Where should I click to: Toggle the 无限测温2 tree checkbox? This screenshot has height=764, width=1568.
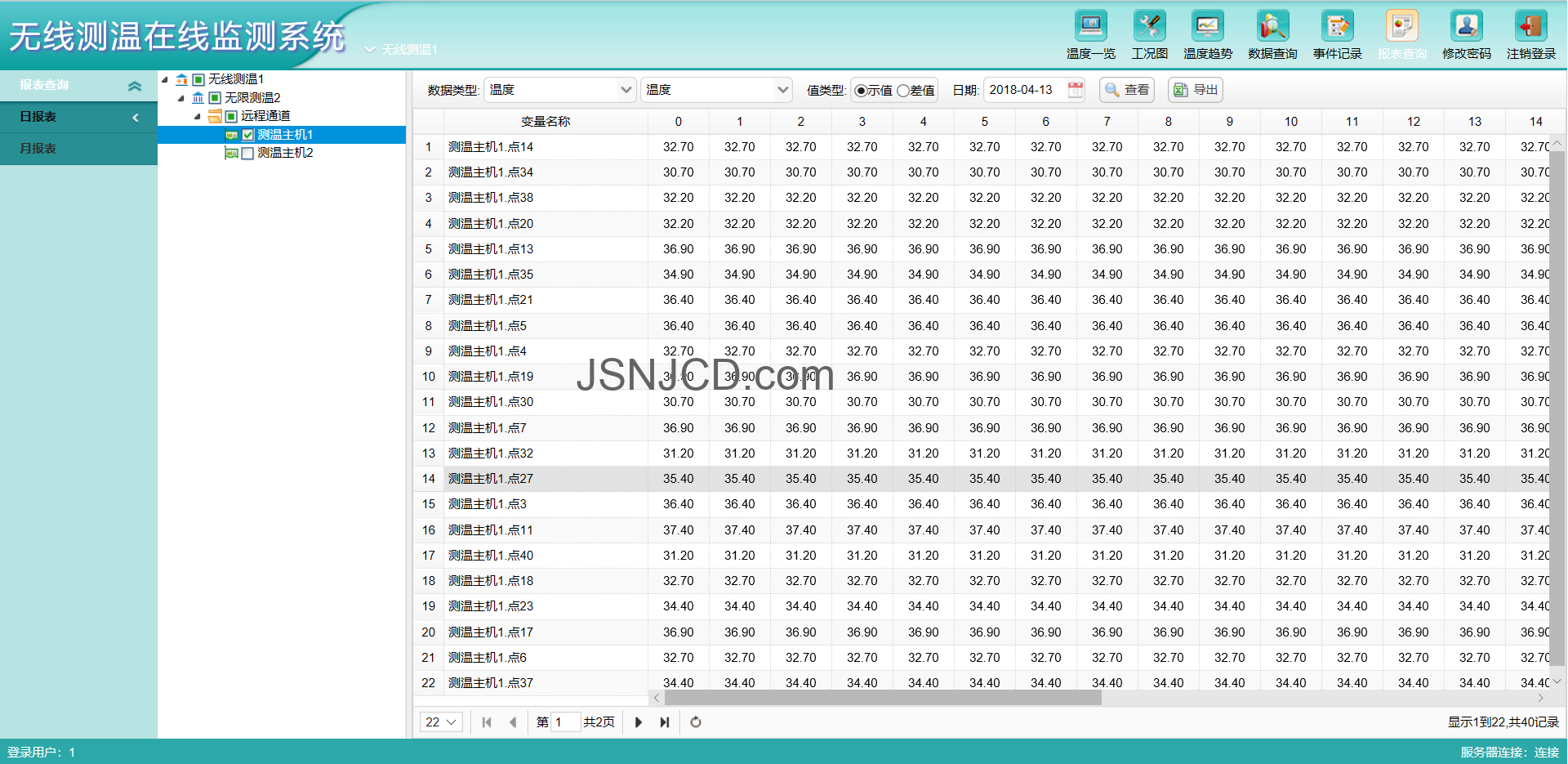(215, 98)
